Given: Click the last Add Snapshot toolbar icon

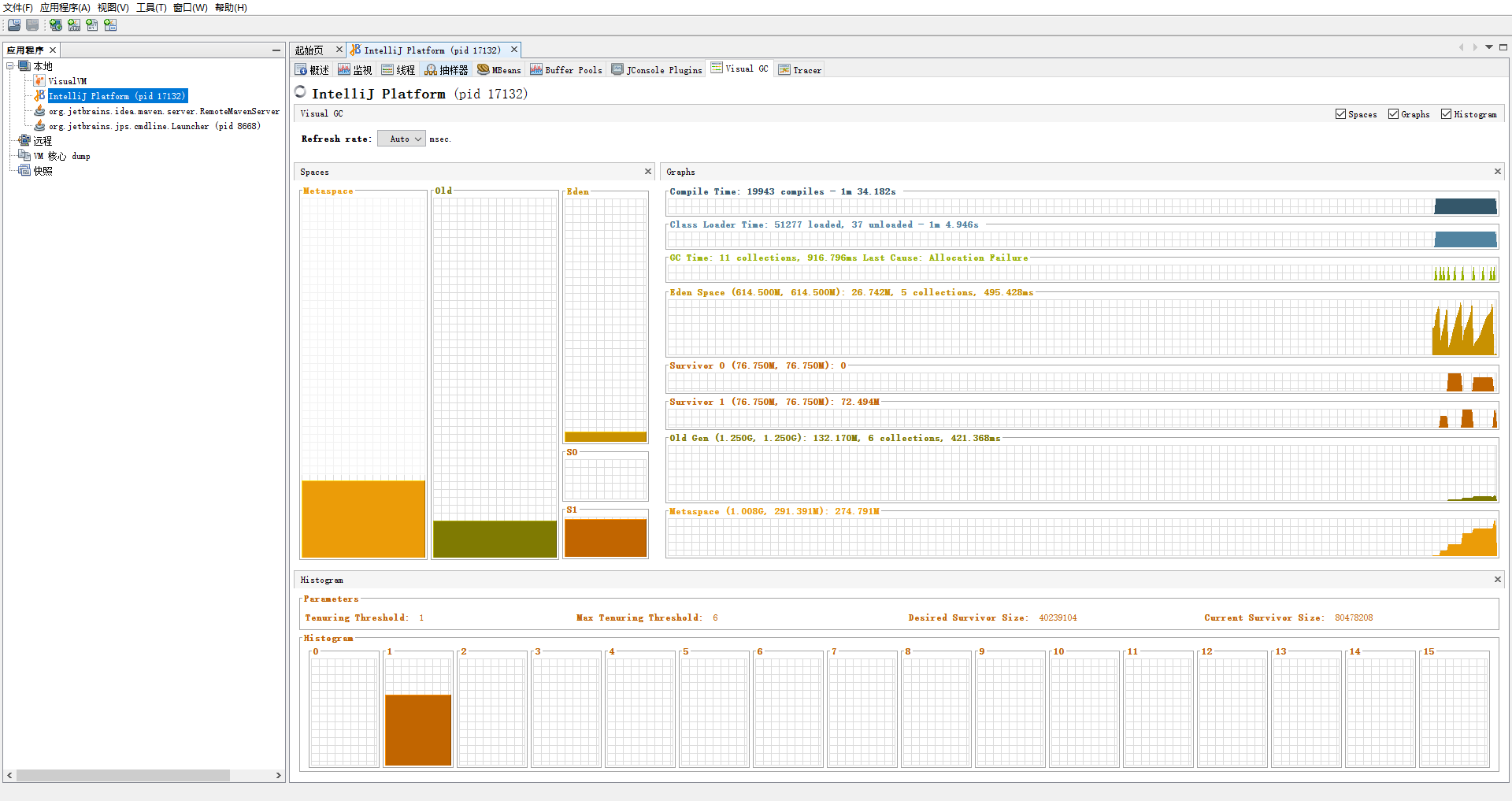Looking at the screenshot, I should pos(110,25).
